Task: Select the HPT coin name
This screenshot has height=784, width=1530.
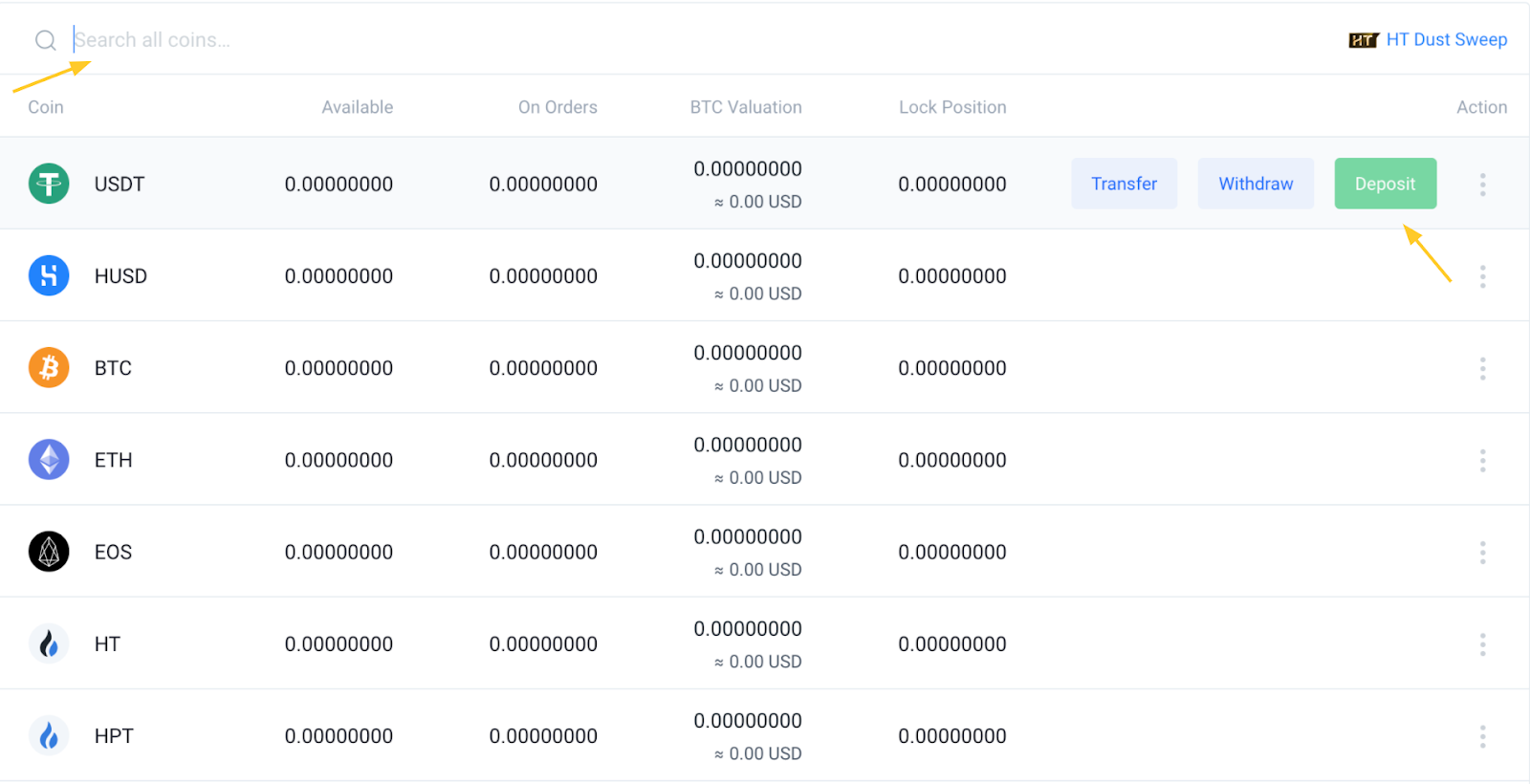Action: point(114,736)
